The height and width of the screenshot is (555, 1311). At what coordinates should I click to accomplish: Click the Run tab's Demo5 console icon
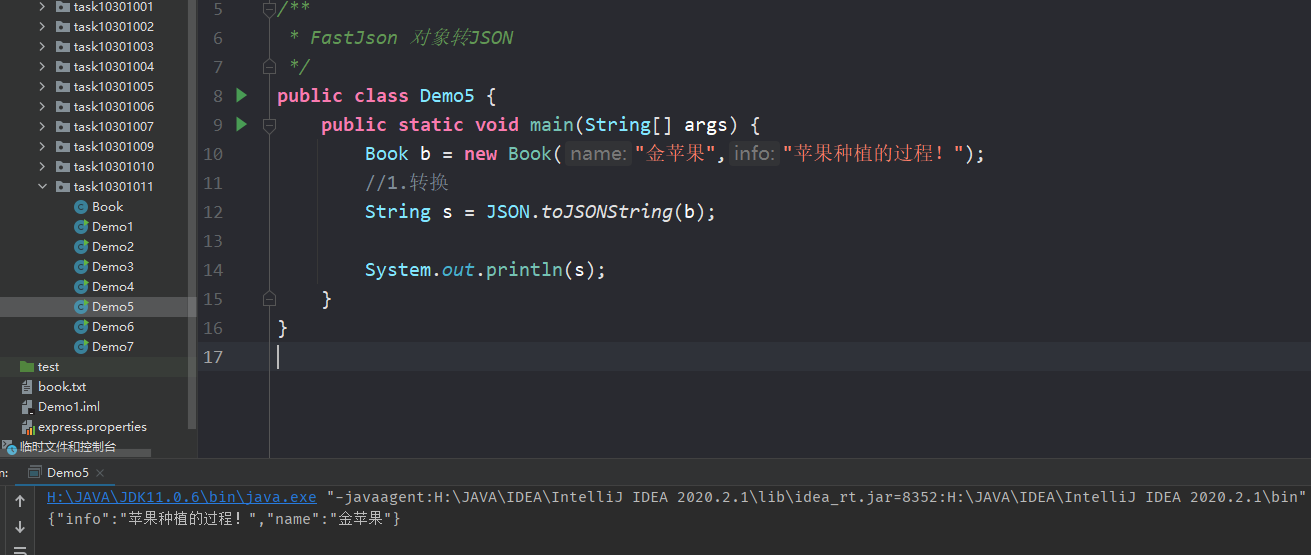(x=34, y=472)
